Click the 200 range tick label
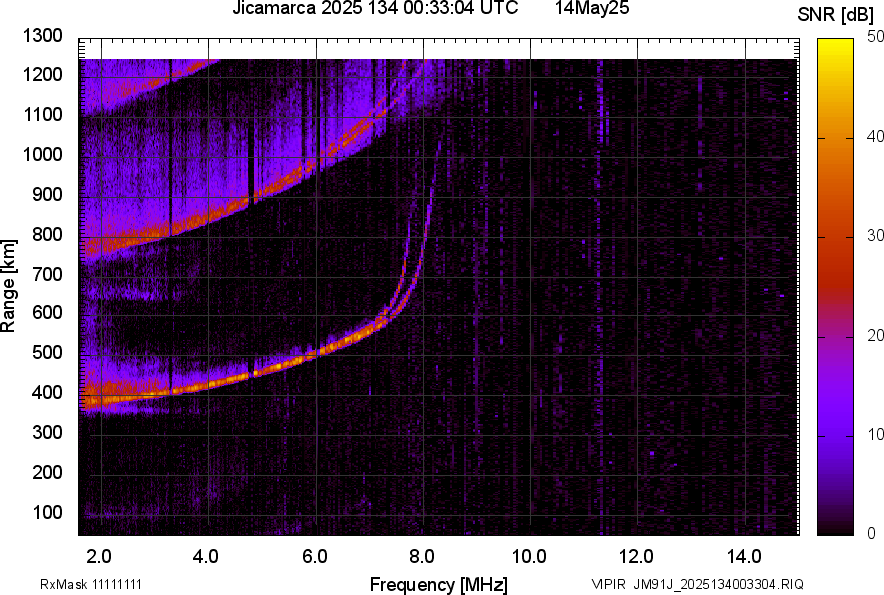 47,472
